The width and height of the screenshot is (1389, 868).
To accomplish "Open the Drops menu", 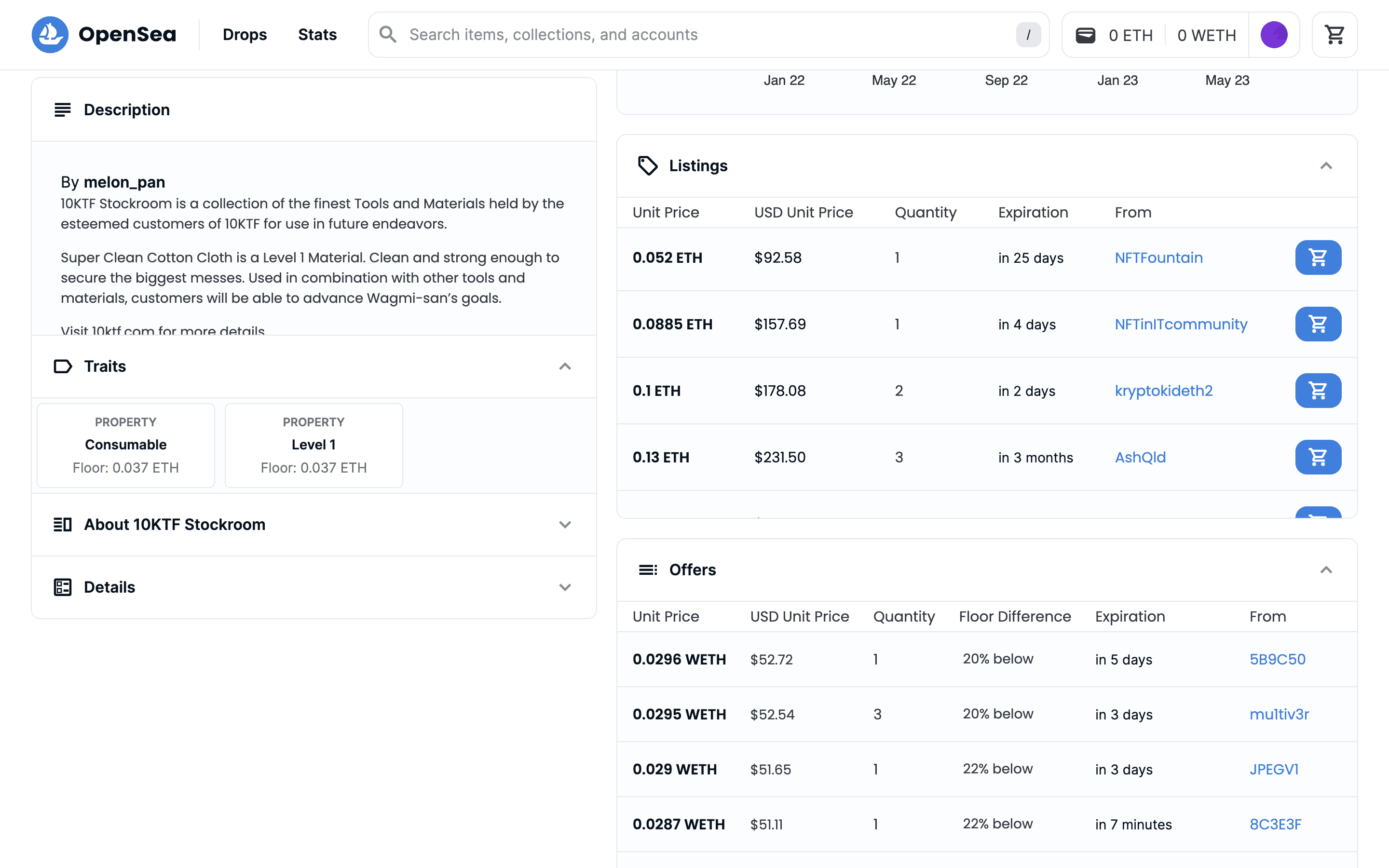I will (x=245, y=34).
